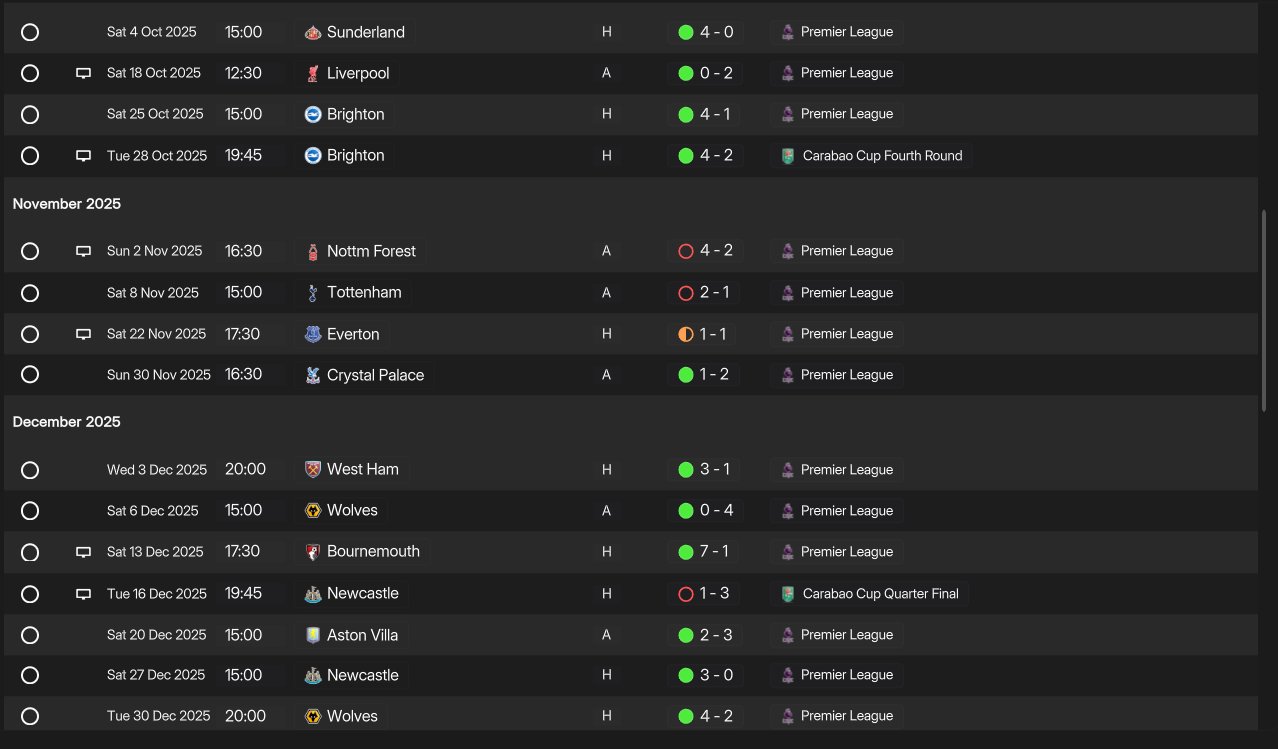
Task: Open the 7 - 1 Bournemouth result
Action: [x=714, y=552]
